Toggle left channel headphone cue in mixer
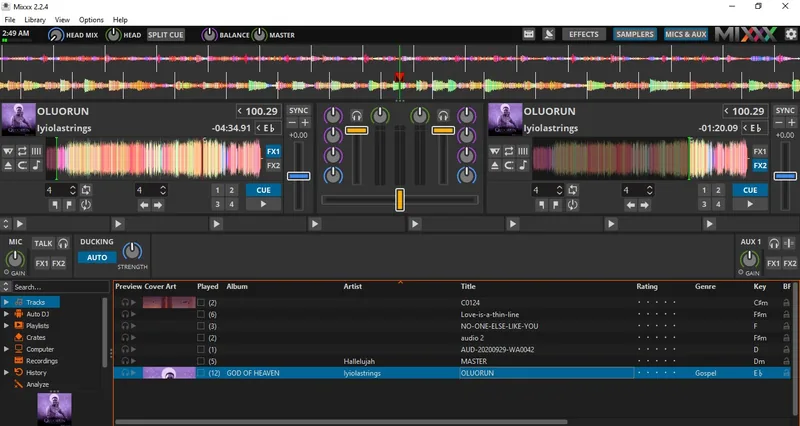800x426 pixels. (x=356, y=116)
